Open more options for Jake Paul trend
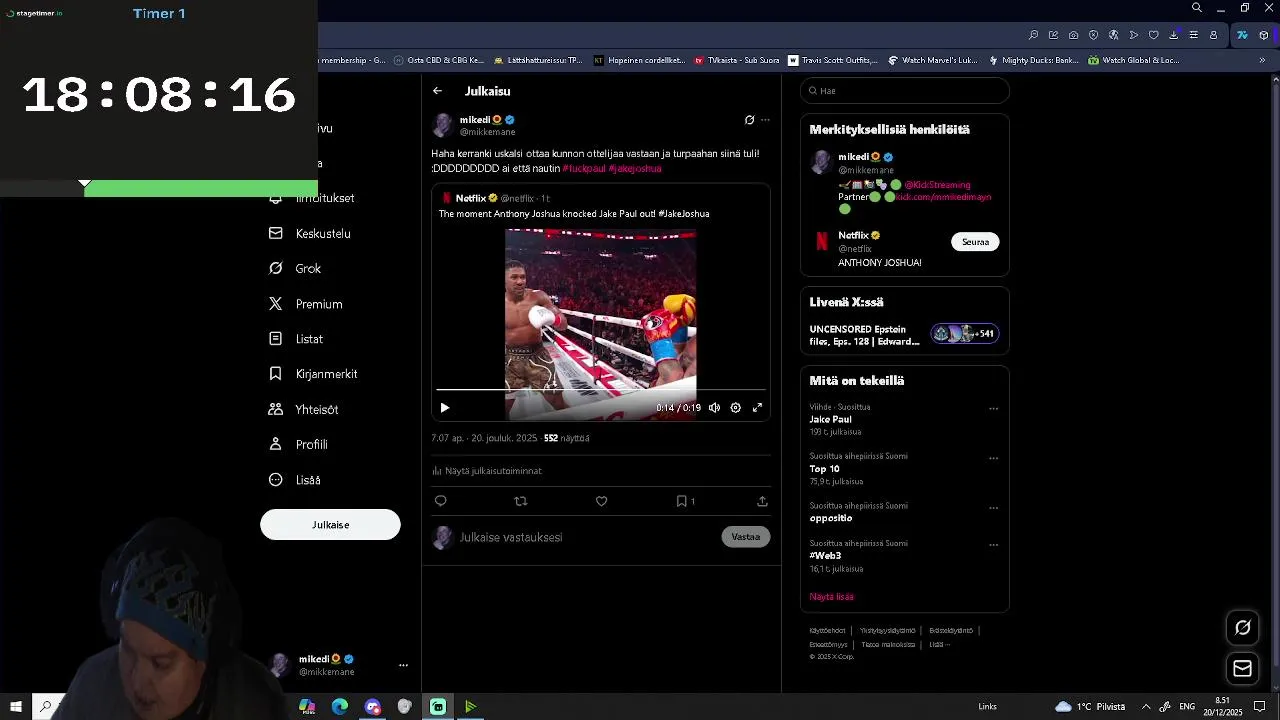The image size is (1280, 720). tap(993, 408)
